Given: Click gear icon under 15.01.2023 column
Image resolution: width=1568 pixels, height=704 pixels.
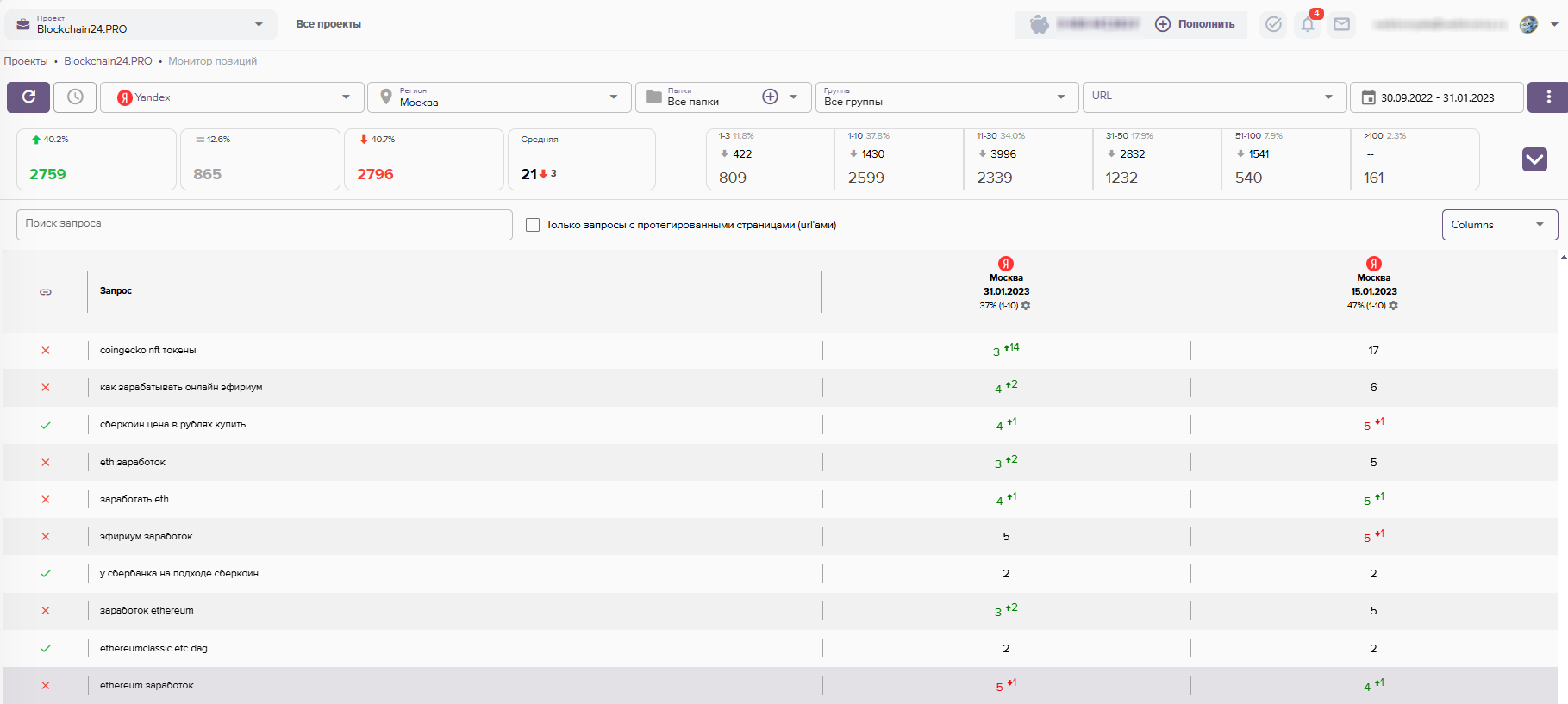Looking at the screenshot, I should tap(1394, 306).
